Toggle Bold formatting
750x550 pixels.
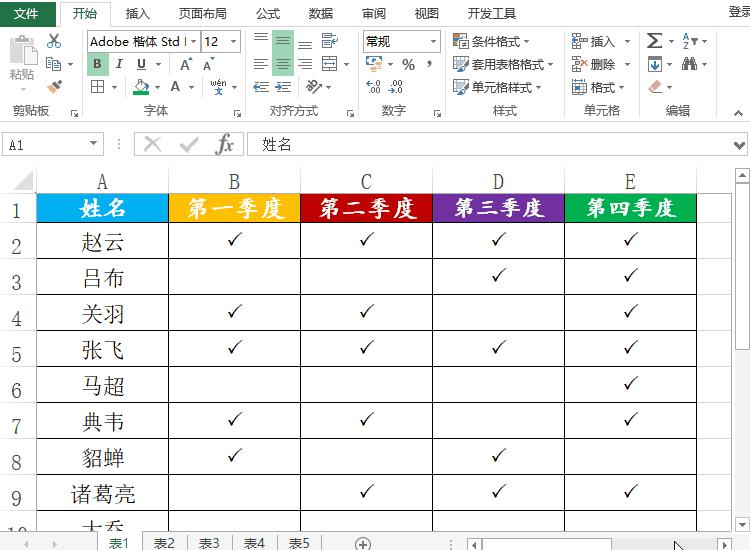(98, 64)
